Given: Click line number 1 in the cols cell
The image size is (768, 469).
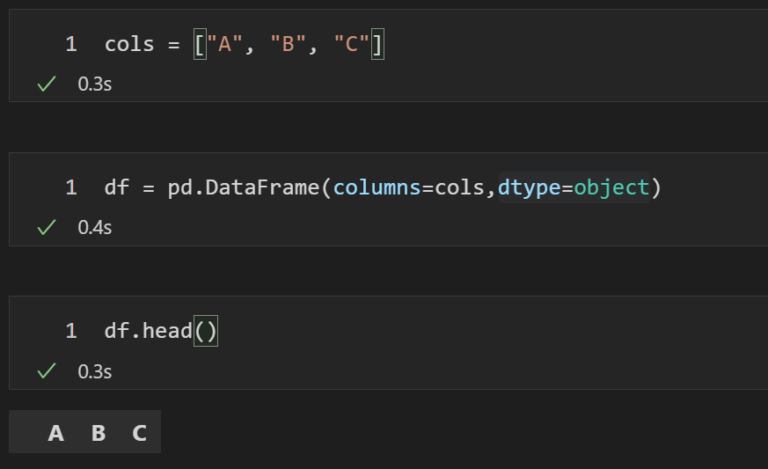Looking at the screenshot, I should 71,44.
